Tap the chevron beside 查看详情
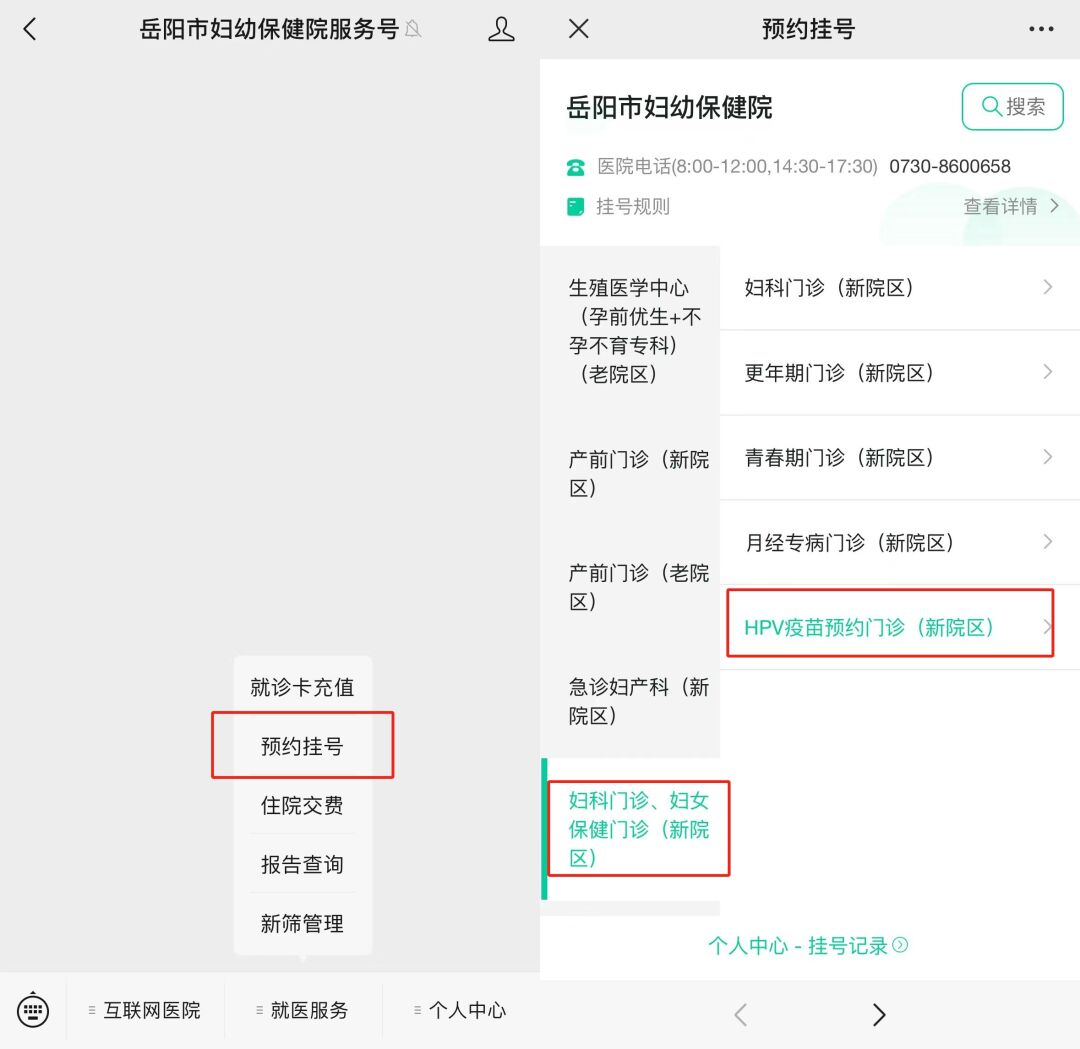Screen dimensions: 1080x1049 [1054, 205]
